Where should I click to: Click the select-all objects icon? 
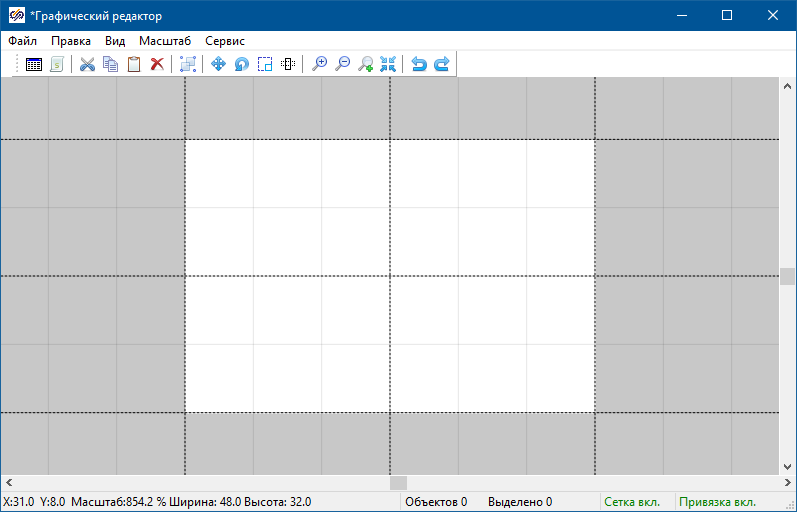(x=187, y=64)
